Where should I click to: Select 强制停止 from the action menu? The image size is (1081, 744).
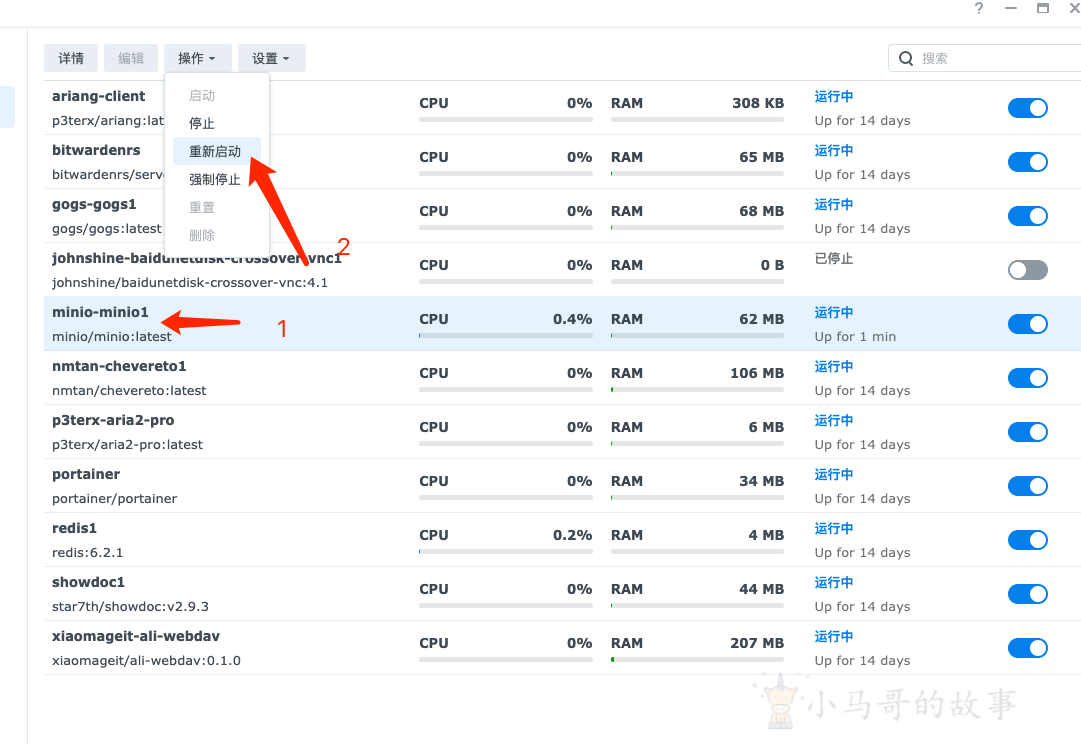pos(215,180)
